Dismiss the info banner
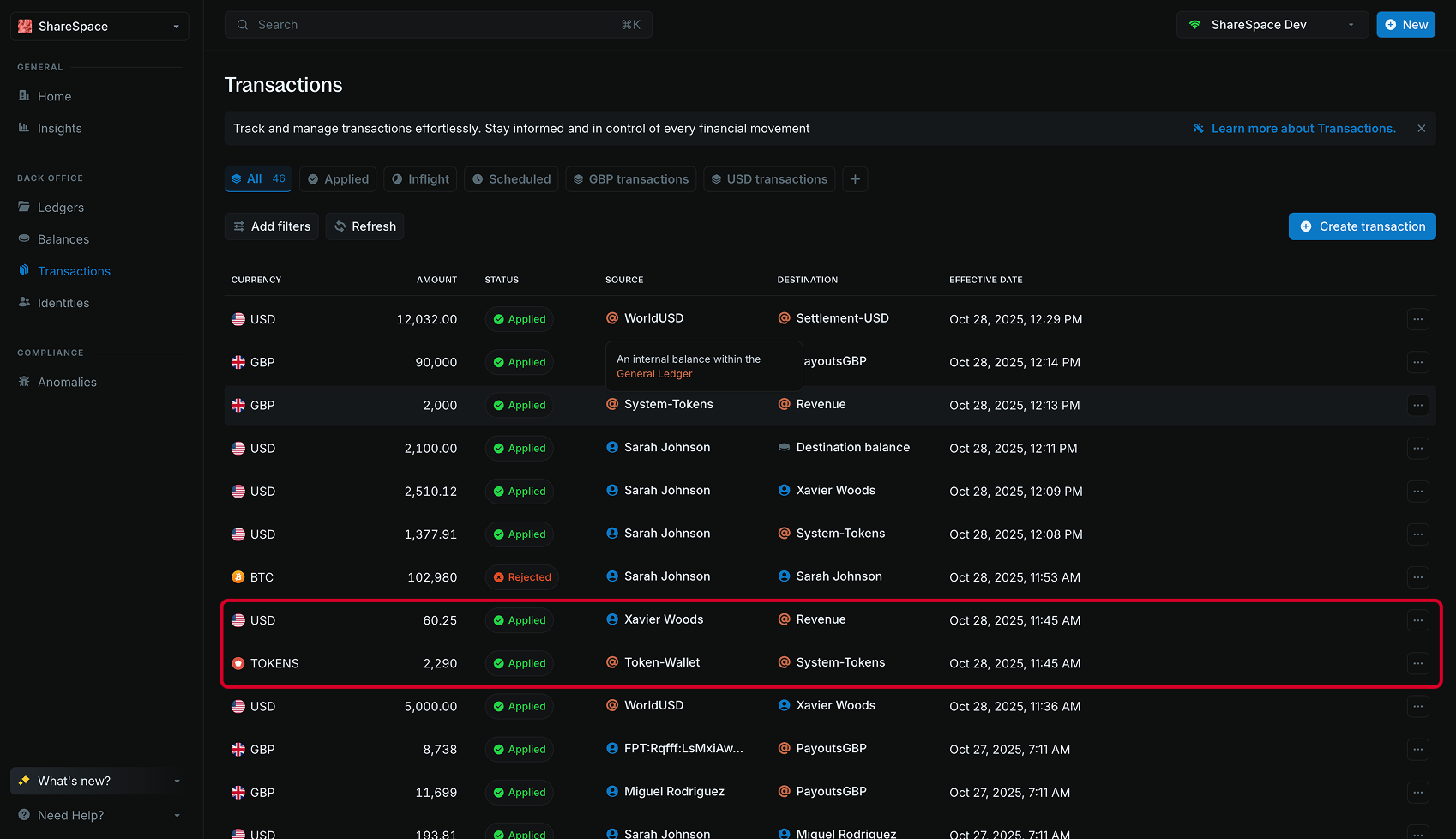 pyautogui.click(x=1421, y=128)
